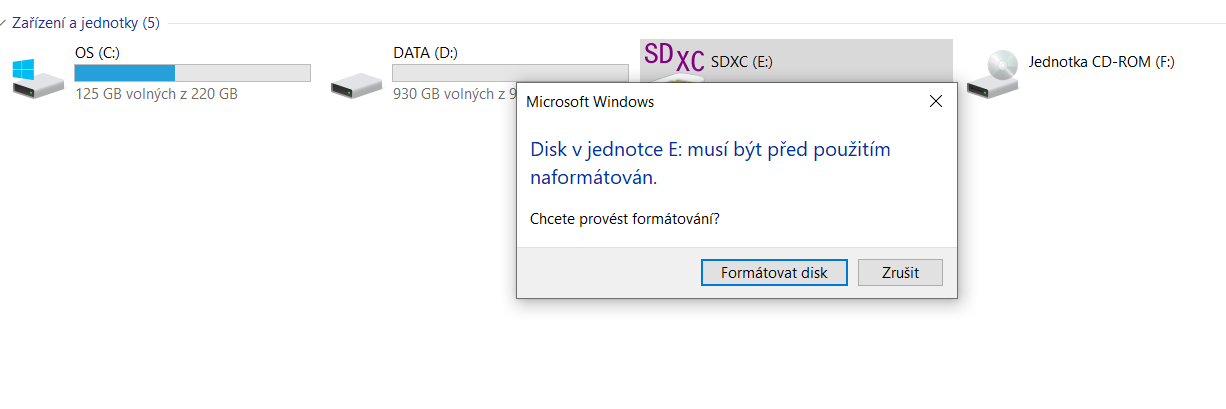Click the 125 GB volných z 220 GB text
The width and height of the screenshot is (1226, 409).
pos(156,94)
